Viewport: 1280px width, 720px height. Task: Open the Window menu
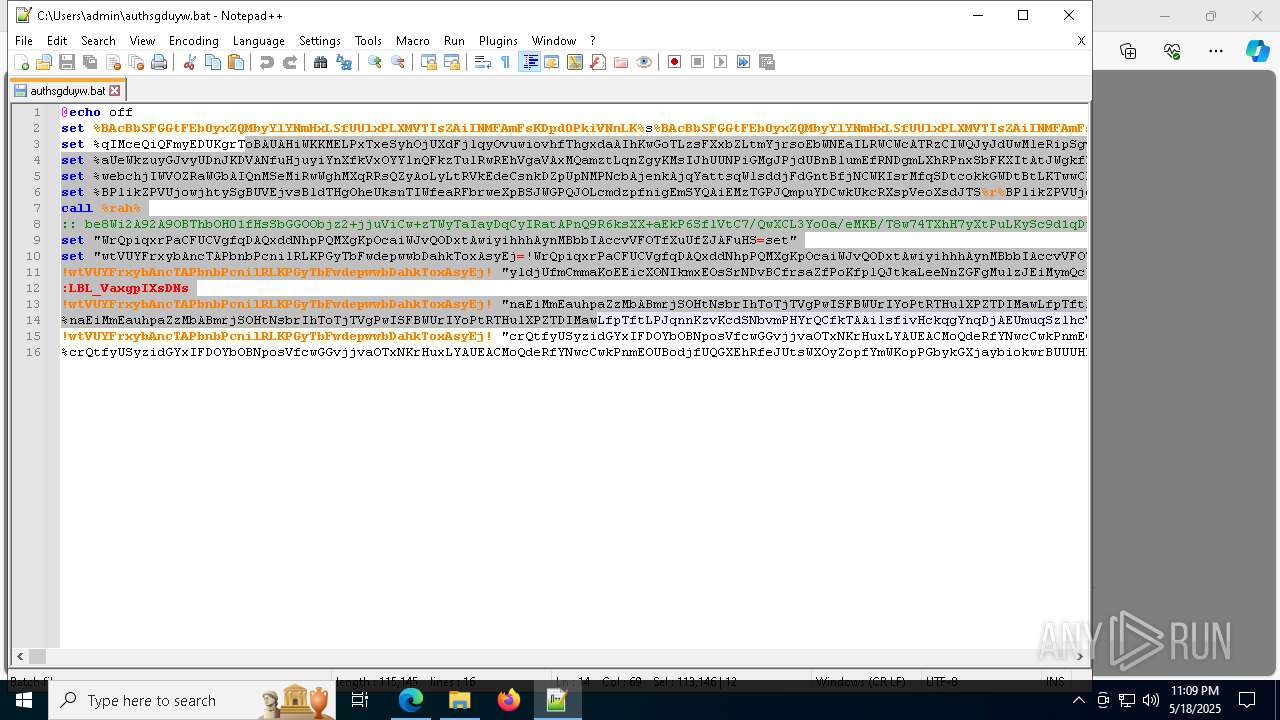553,41
